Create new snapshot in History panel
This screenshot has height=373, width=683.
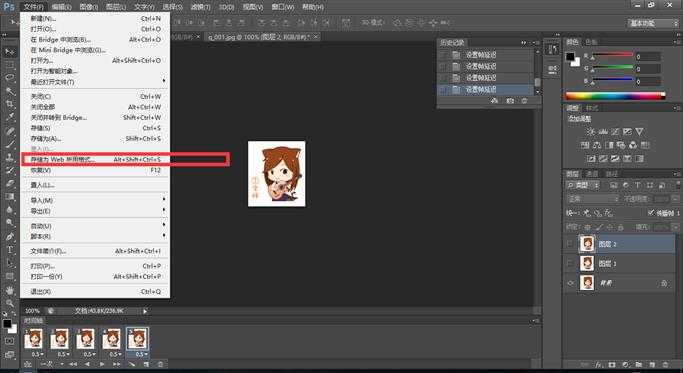[x=510, y=101]
